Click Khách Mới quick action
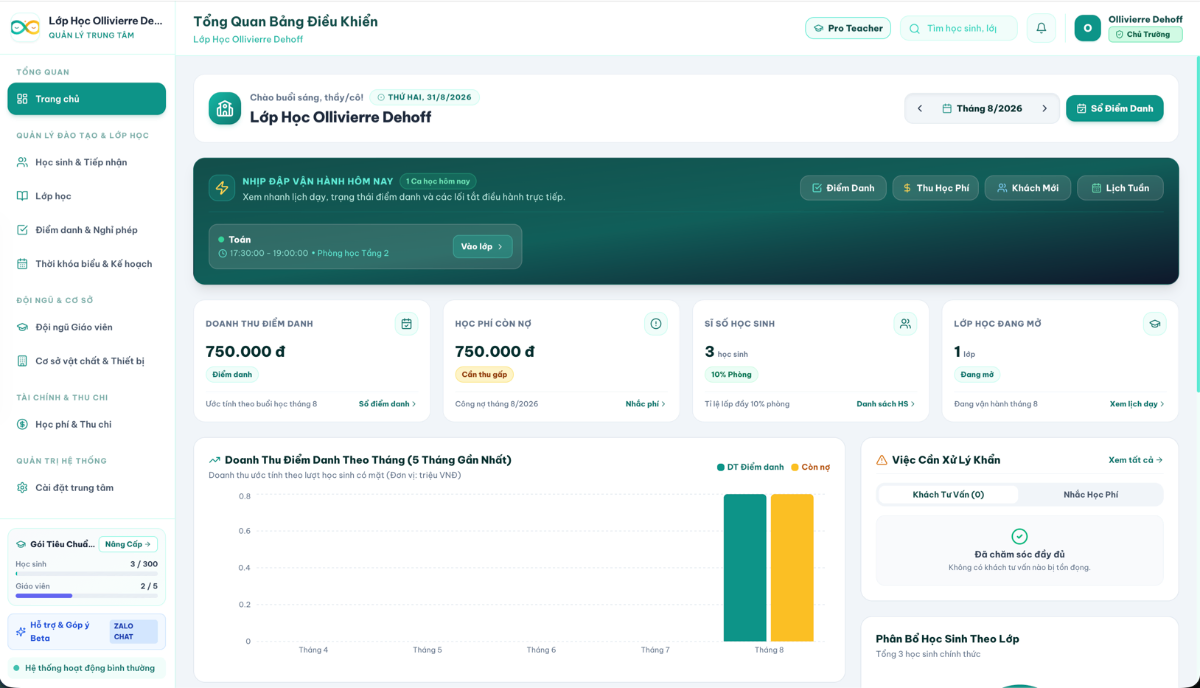The height and width of the screenshot is (688, 1200). tap(1028, 188)
